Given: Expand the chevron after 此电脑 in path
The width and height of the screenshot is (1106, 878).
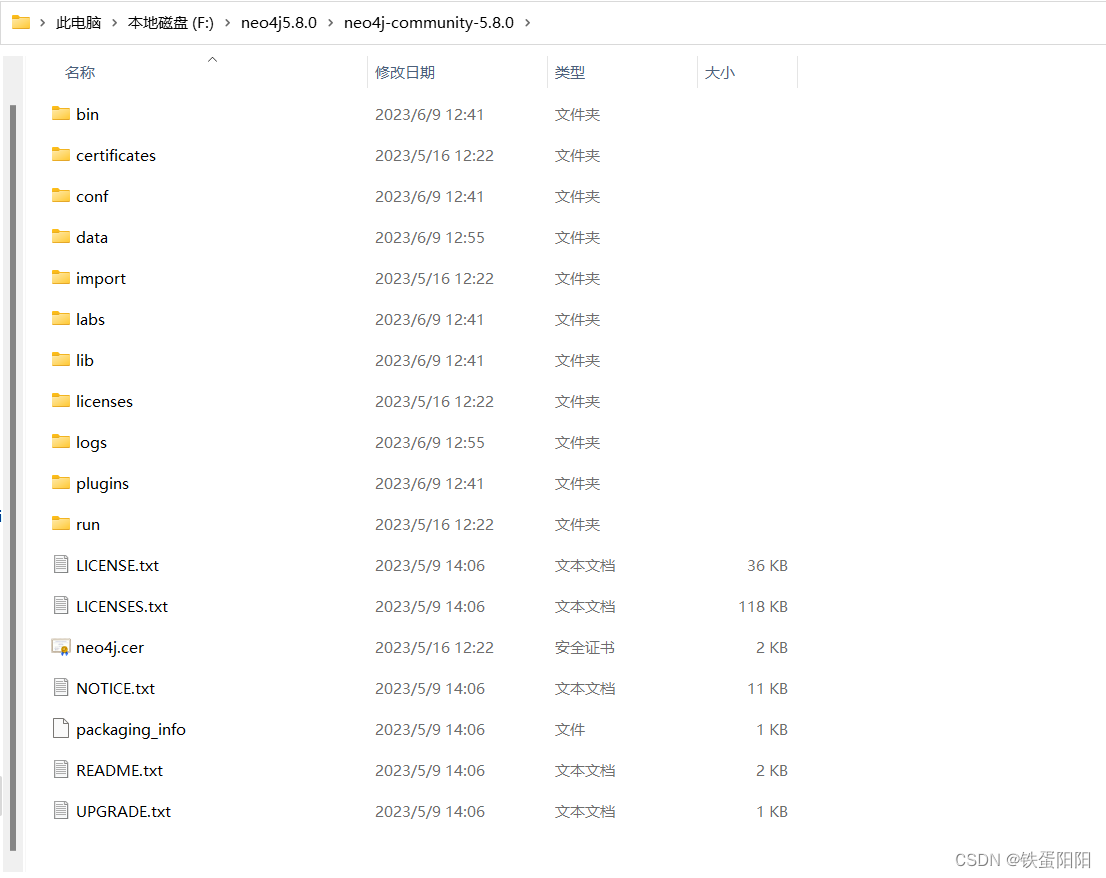Looking at the screenshot, I should pyautogui.click(x=114, y=23).
